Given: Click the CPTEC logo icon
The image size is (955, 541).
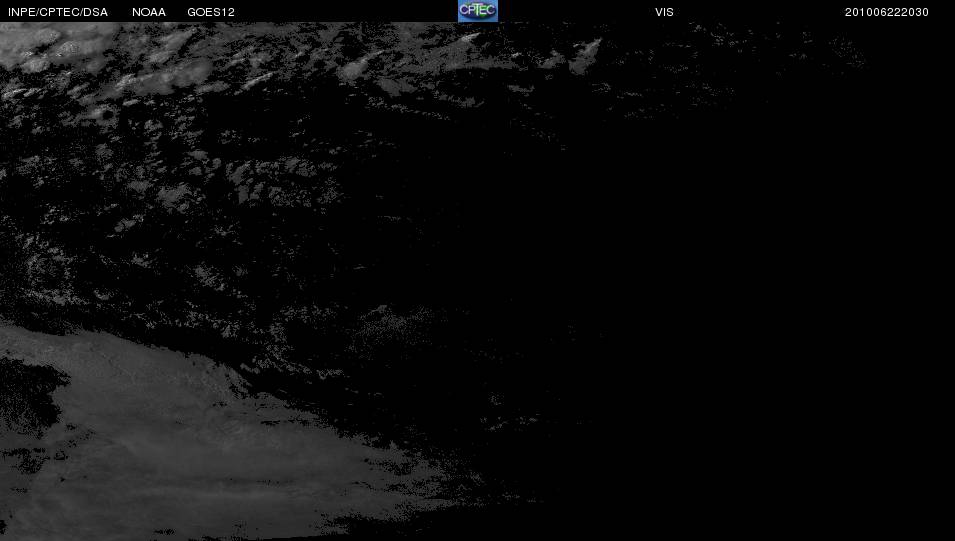Looking at the screenshot, I should point(478,11).
